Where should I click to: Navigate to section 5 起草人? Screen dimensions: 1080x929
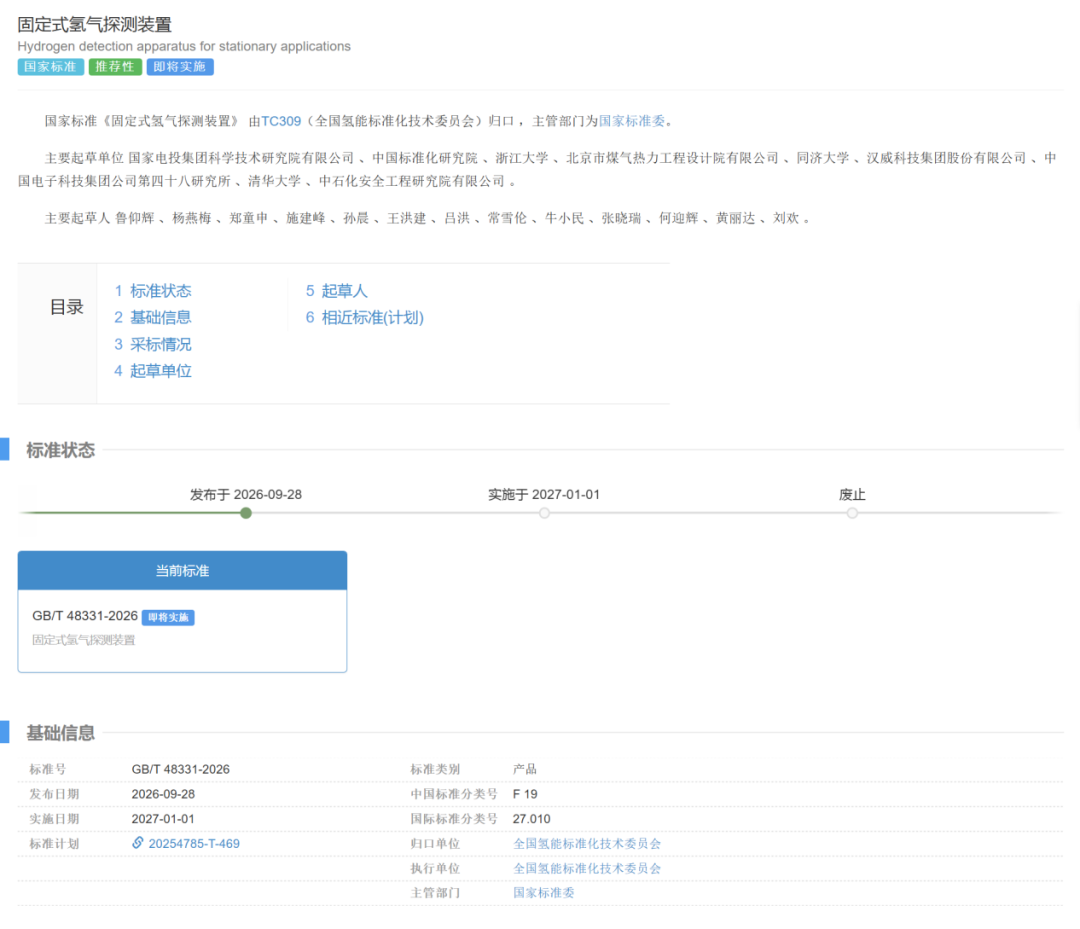[x=337, y=291]
